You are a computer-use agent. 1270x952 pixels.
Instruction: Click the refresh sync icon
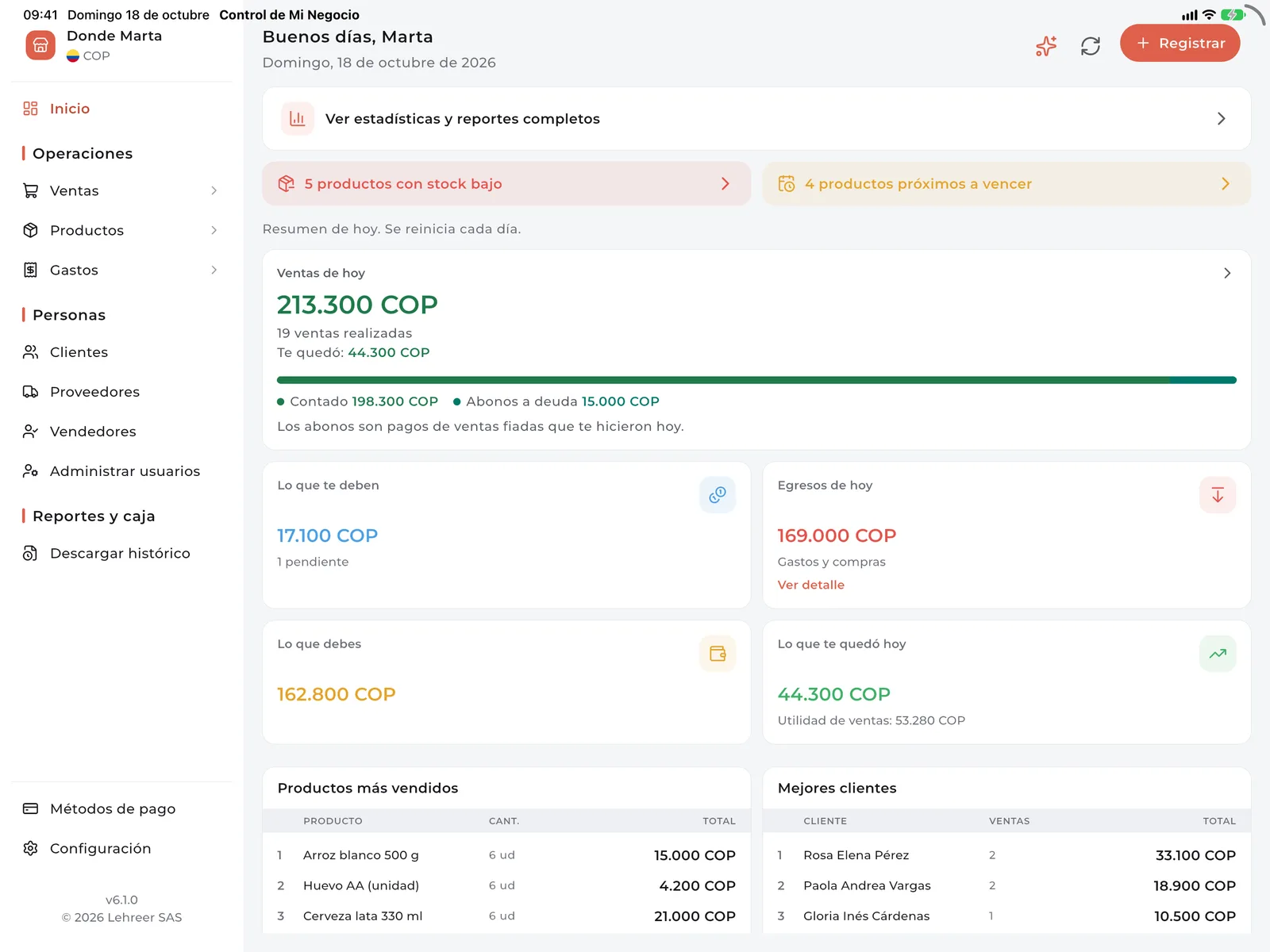point(1091,46)
